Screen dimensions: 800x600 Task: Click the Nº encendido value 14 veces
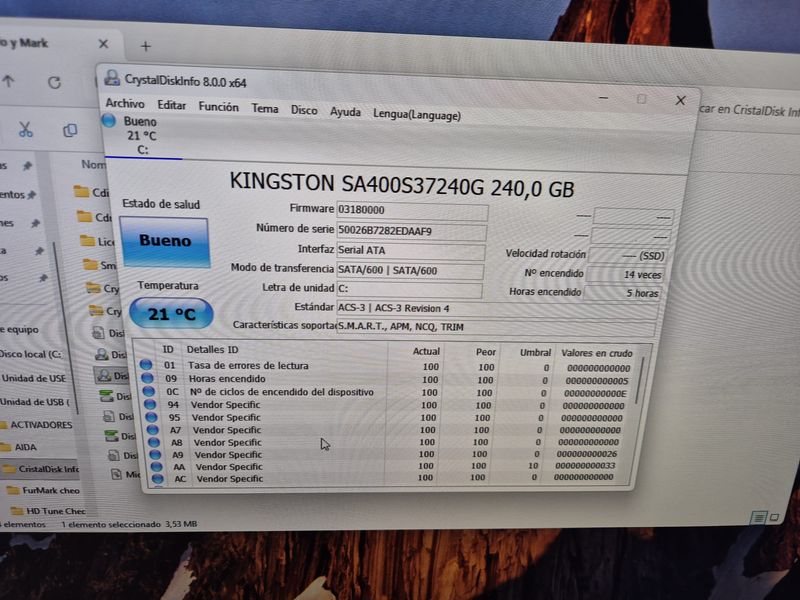coord(624,274)
